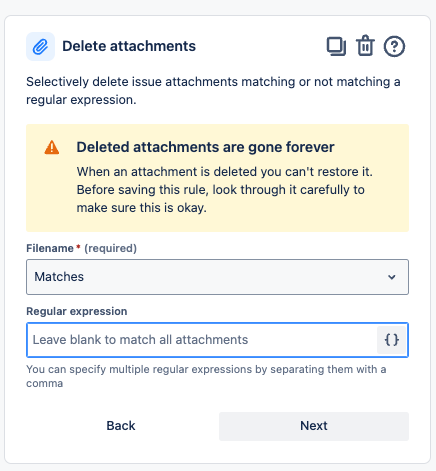Click the '(required)' text next to Filename

tap(111, 248)
